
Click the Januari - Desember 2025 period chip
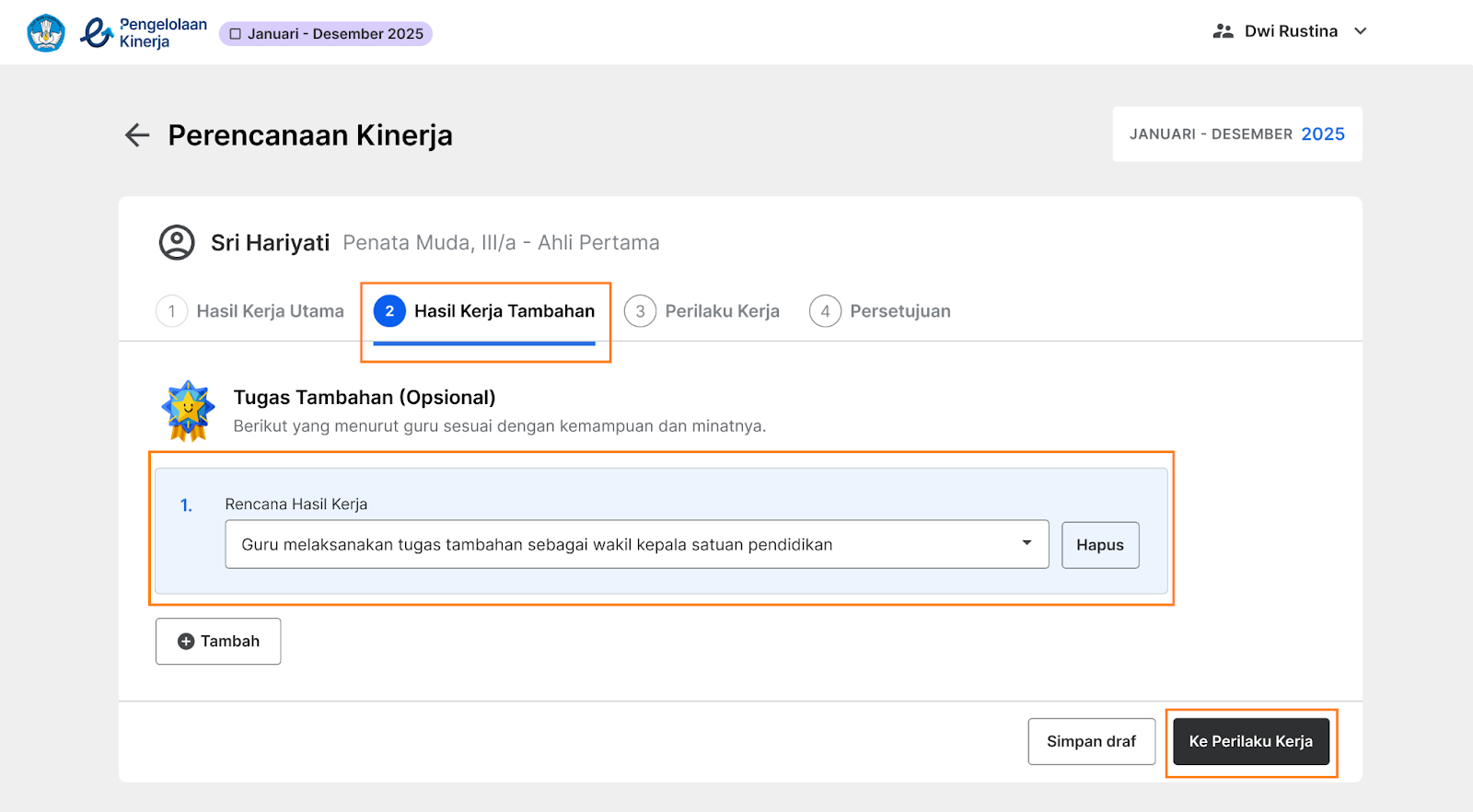[x=326, y=34]
